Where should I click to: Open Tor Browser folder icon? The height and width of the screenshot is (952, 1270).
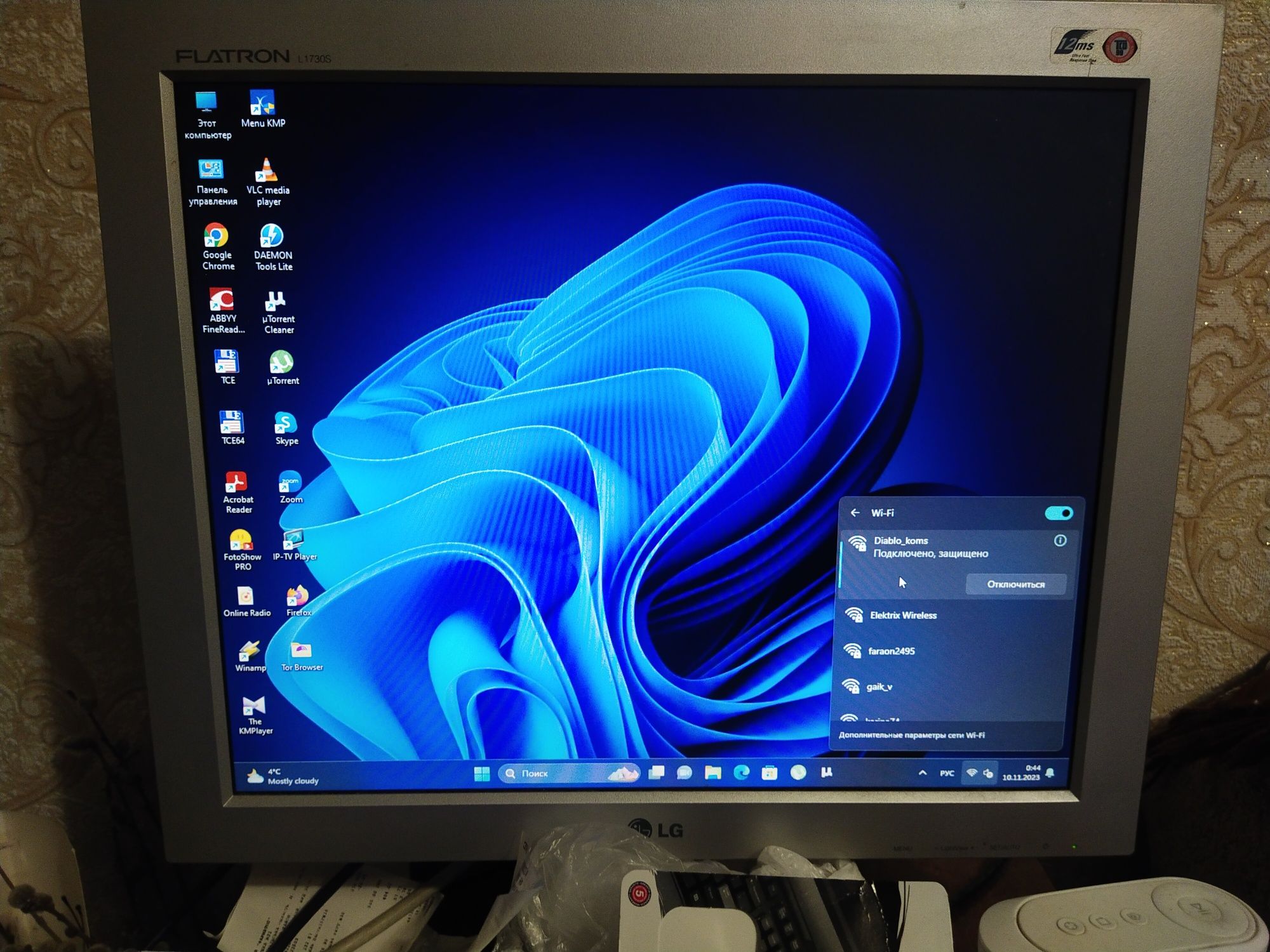(x=302, y=656)
